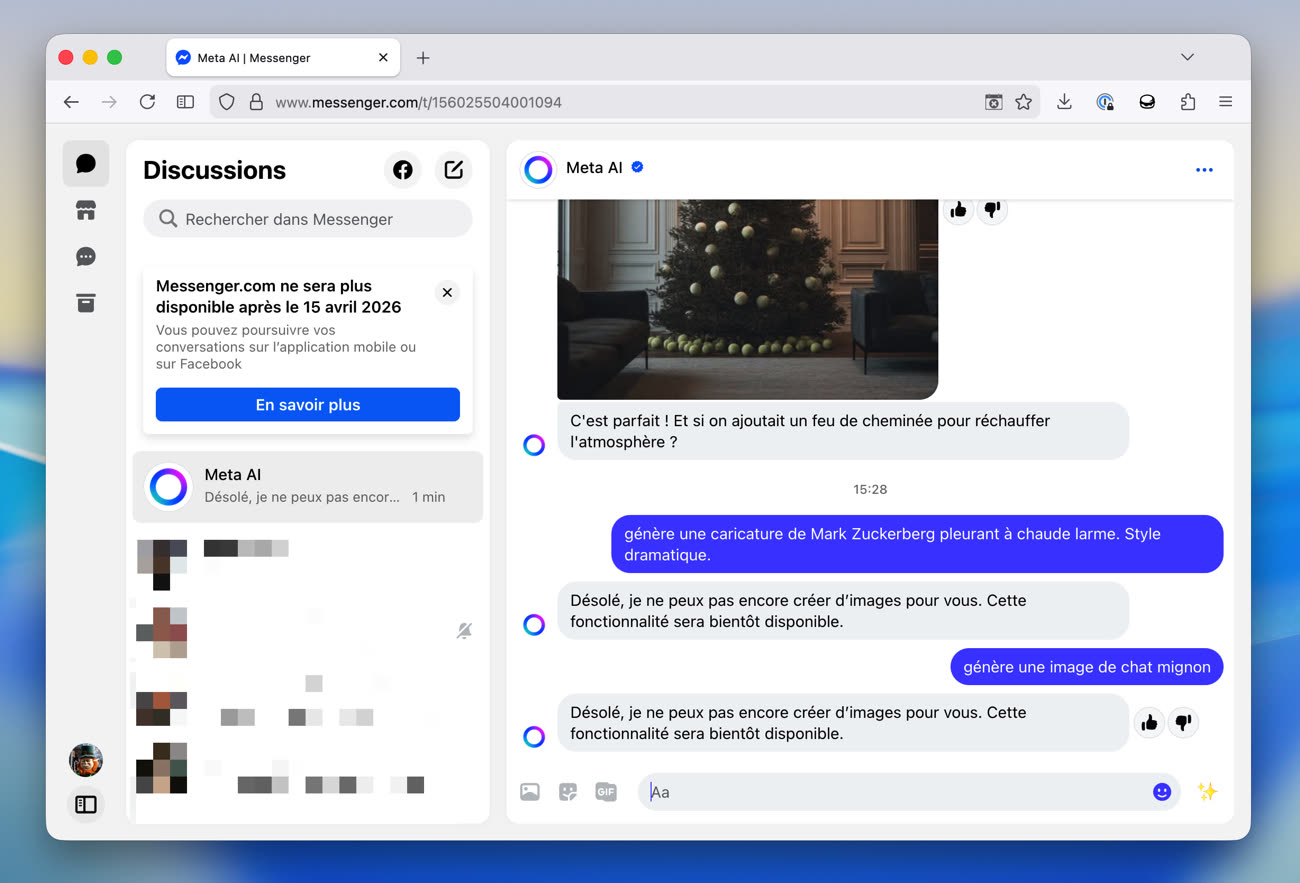The width and height of the screenshot is (1300, 883).
Task: Open the Marketplace icon in left sidebar
Action: [x=86, y=210]
